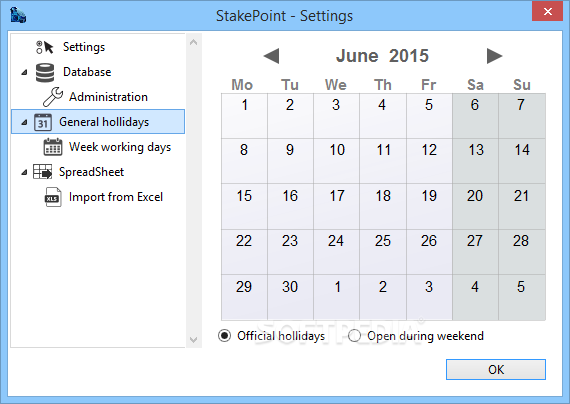
Task: Advance to the next month with the right arrow
Action: [x=494, y=56]
